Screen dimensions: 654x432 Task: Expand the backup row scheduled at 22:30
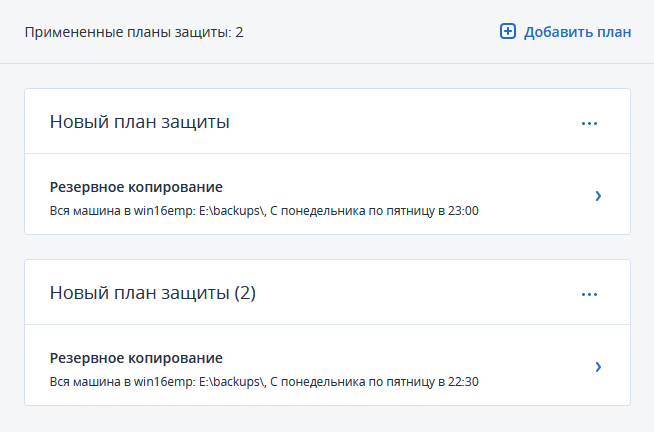(x=598, y=367)
